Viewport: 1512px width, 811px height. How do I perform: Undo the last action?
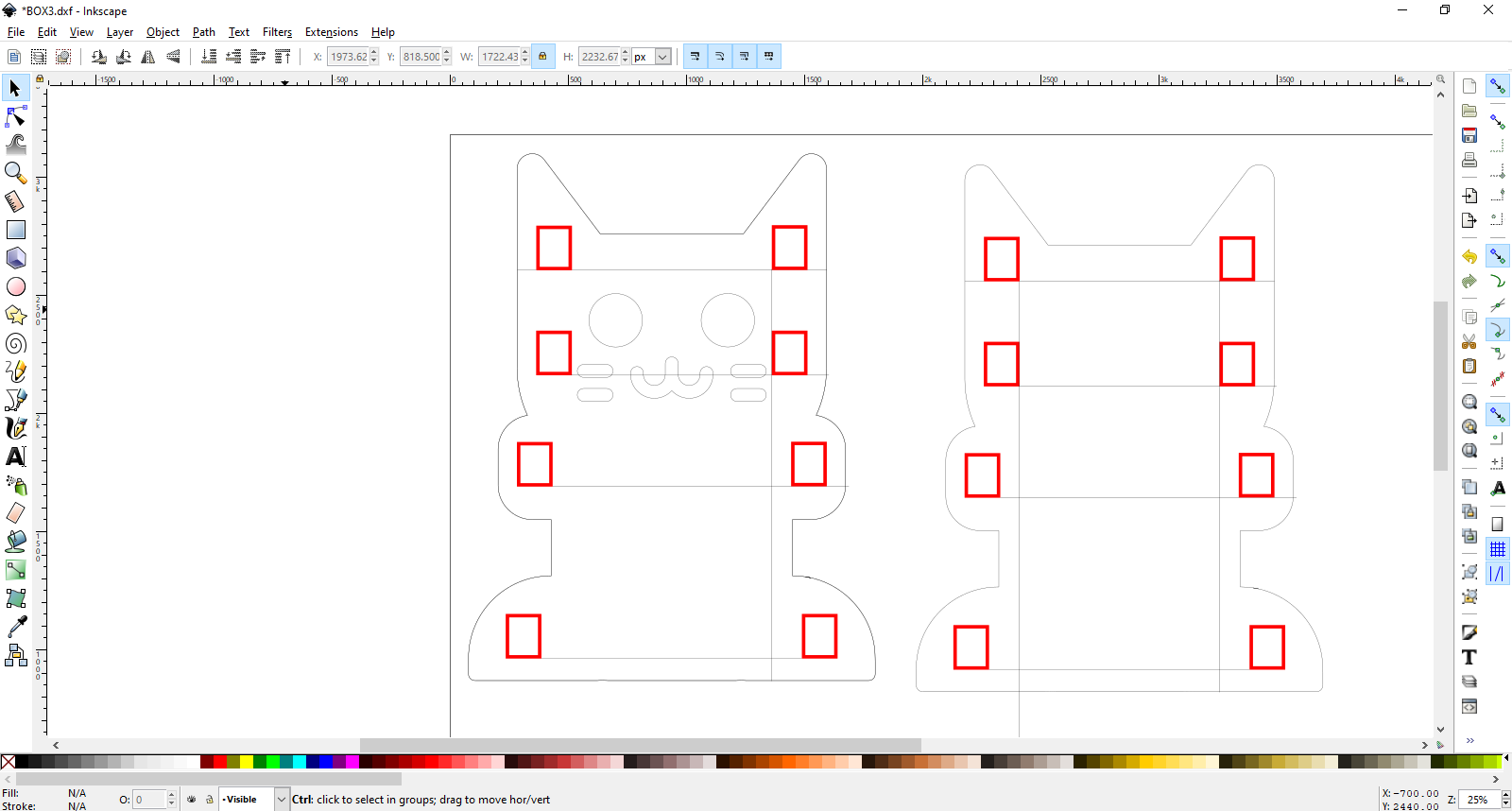(x=1469, y=256)
